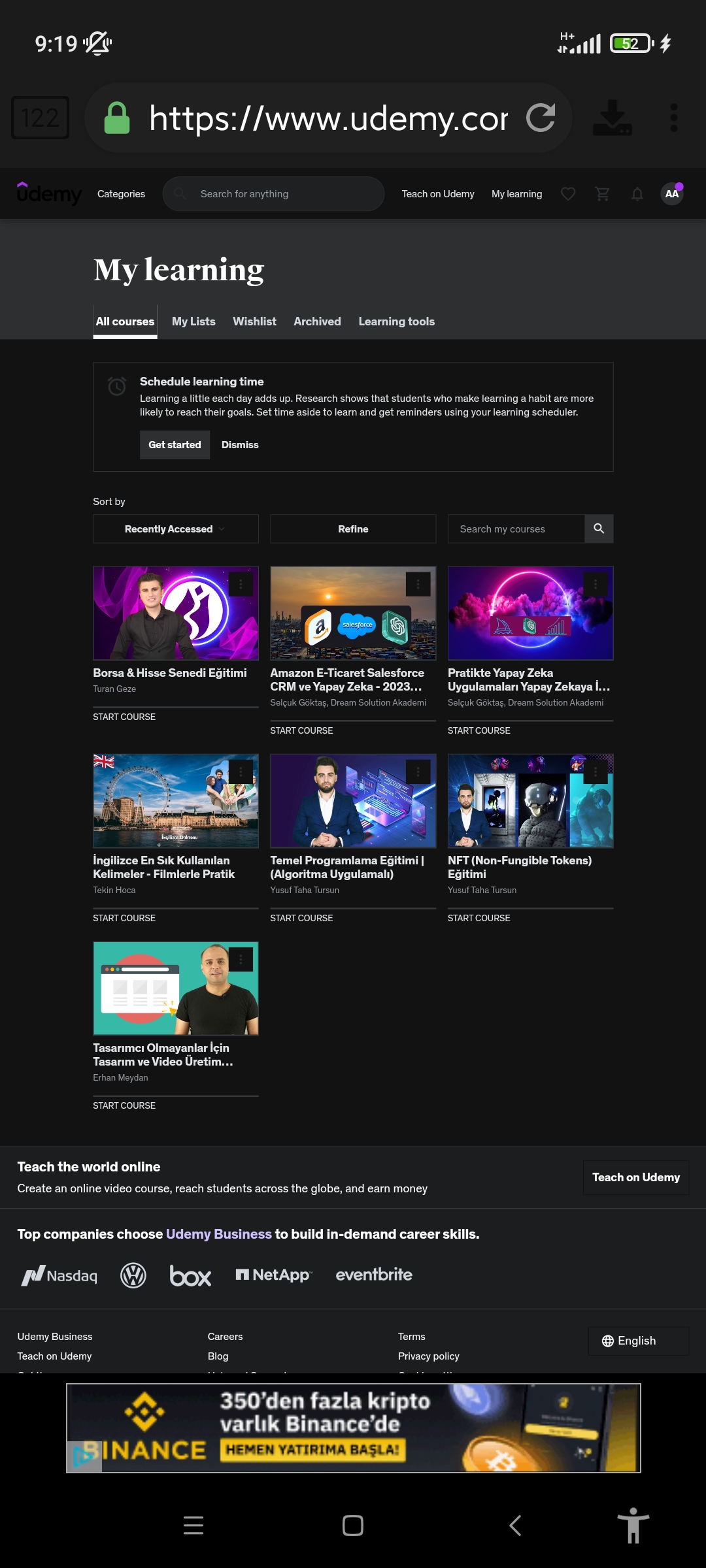Open the Categories menu
The image size is (706, 1568).
pyautogui.click(x=121, y=194)
